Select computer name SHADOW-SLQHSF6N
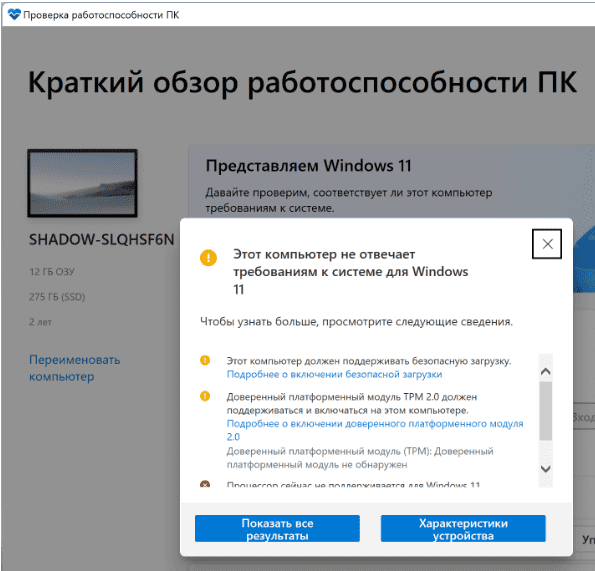The height and width of the screenshot is (571, 595). (x=102, y=239)
